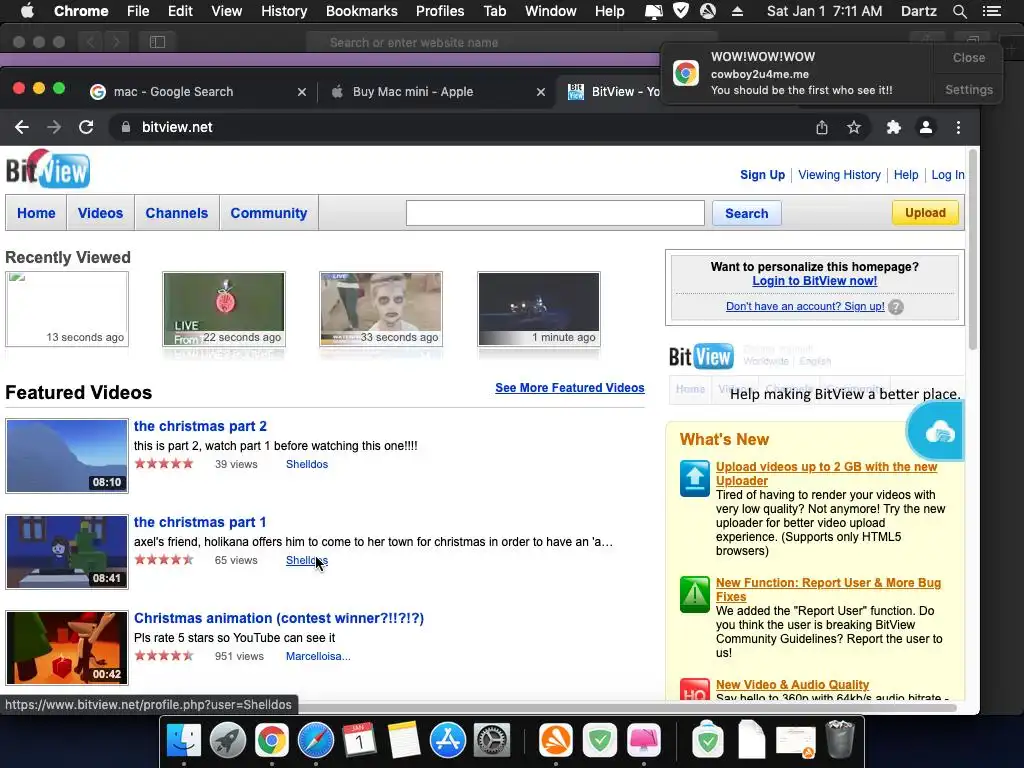Click the Sign Up link
This screenshot has height=768, width=1024.
762,175
